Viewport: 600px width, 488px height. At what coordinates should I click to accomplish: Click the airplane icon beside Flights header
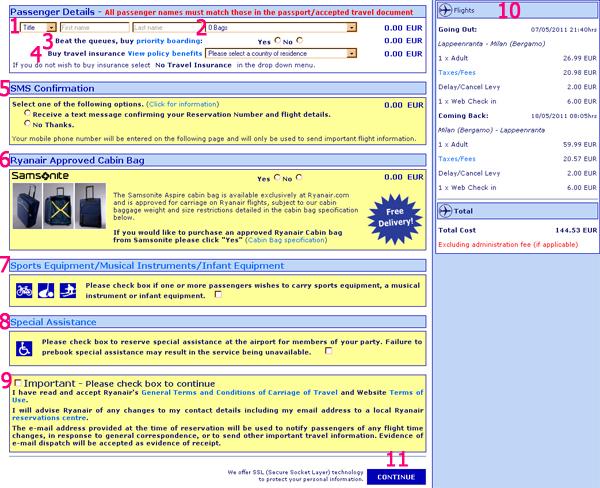click(445, 10)
